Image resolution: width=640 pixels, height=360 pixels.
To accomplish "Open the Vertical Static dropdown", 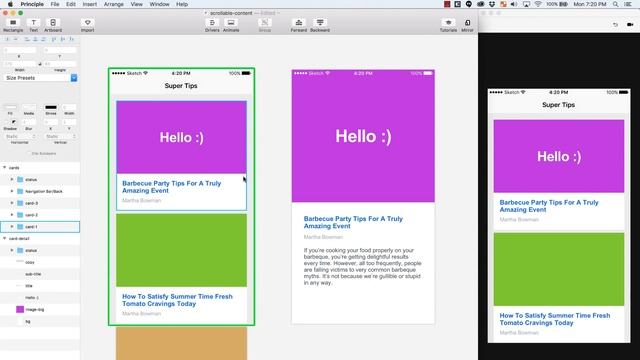I will coord(60,136).
